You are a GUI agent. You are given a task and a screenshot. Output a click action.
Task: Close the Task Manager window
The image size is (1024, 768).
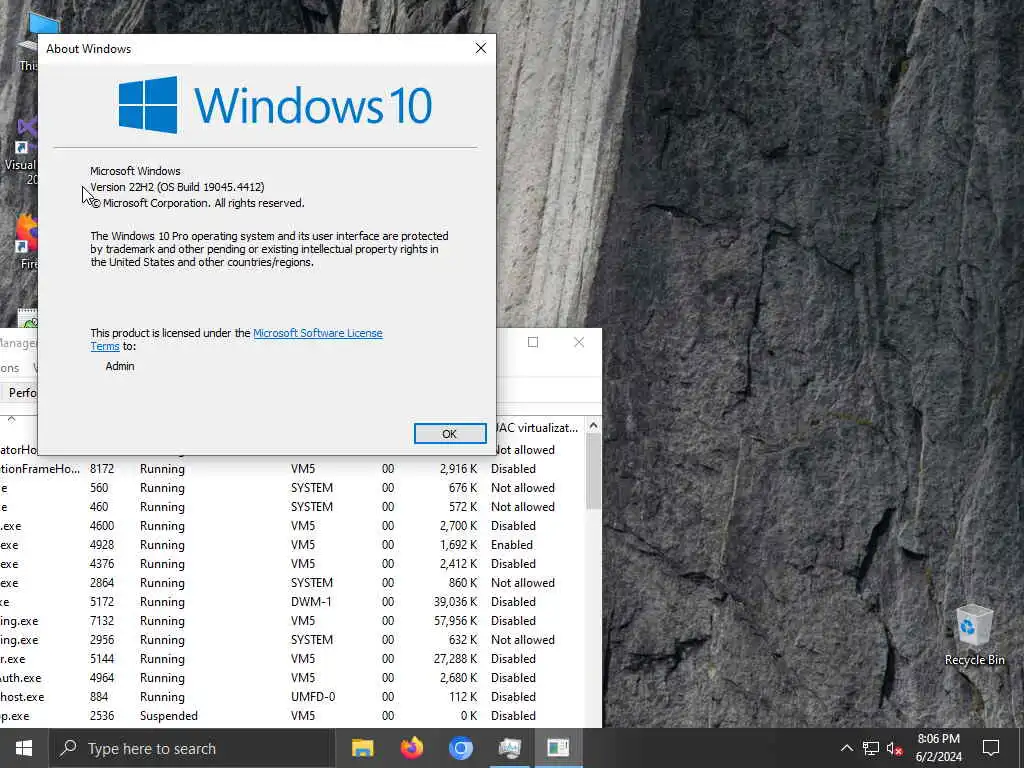coord(579,342)
